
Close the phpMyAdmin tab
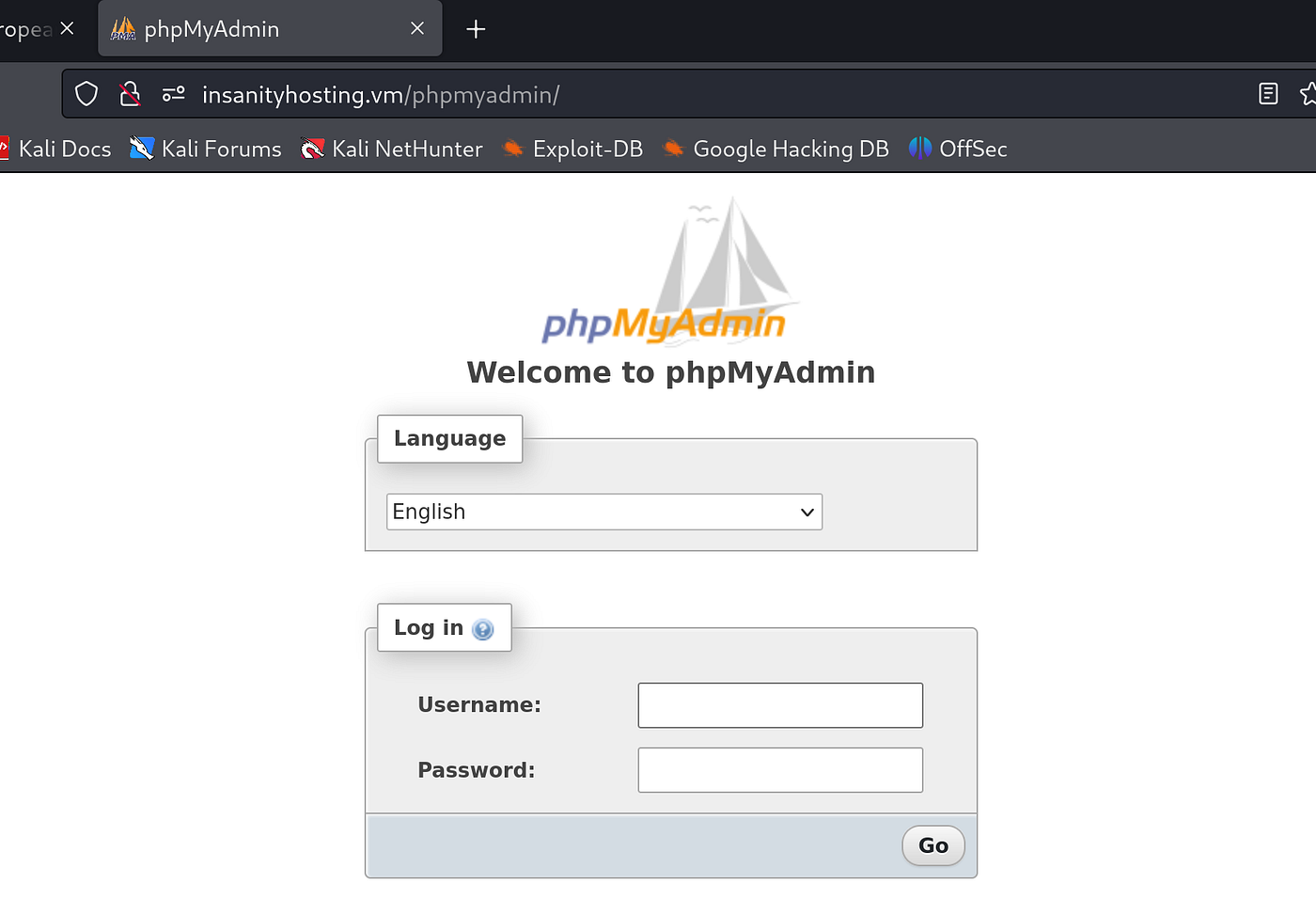click(417, 29)
